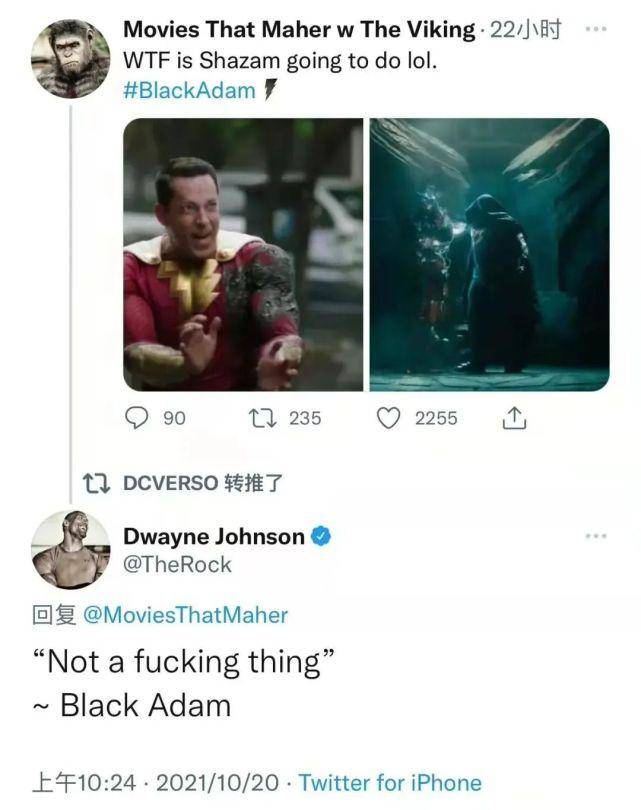Click the 22-hour timestamp on the tweet

(526, 30)
